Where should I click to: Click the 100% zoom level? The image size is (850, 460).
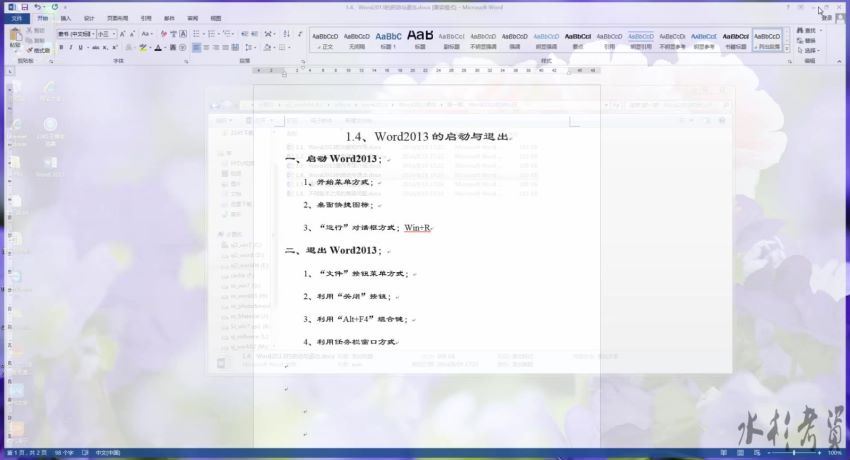pos(835,452)
